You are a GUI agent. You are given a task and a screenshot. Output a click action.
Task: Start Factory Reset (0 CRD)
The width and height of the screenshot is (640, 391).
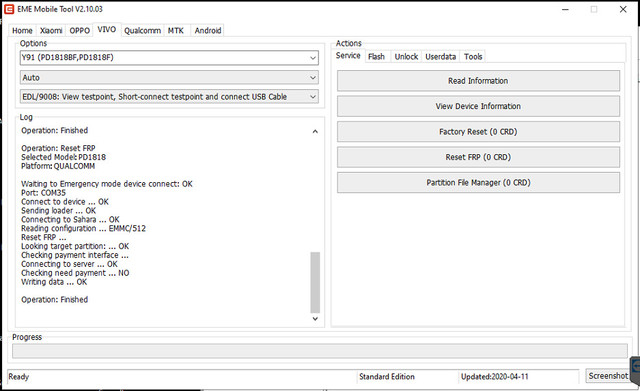coord(478,132)
